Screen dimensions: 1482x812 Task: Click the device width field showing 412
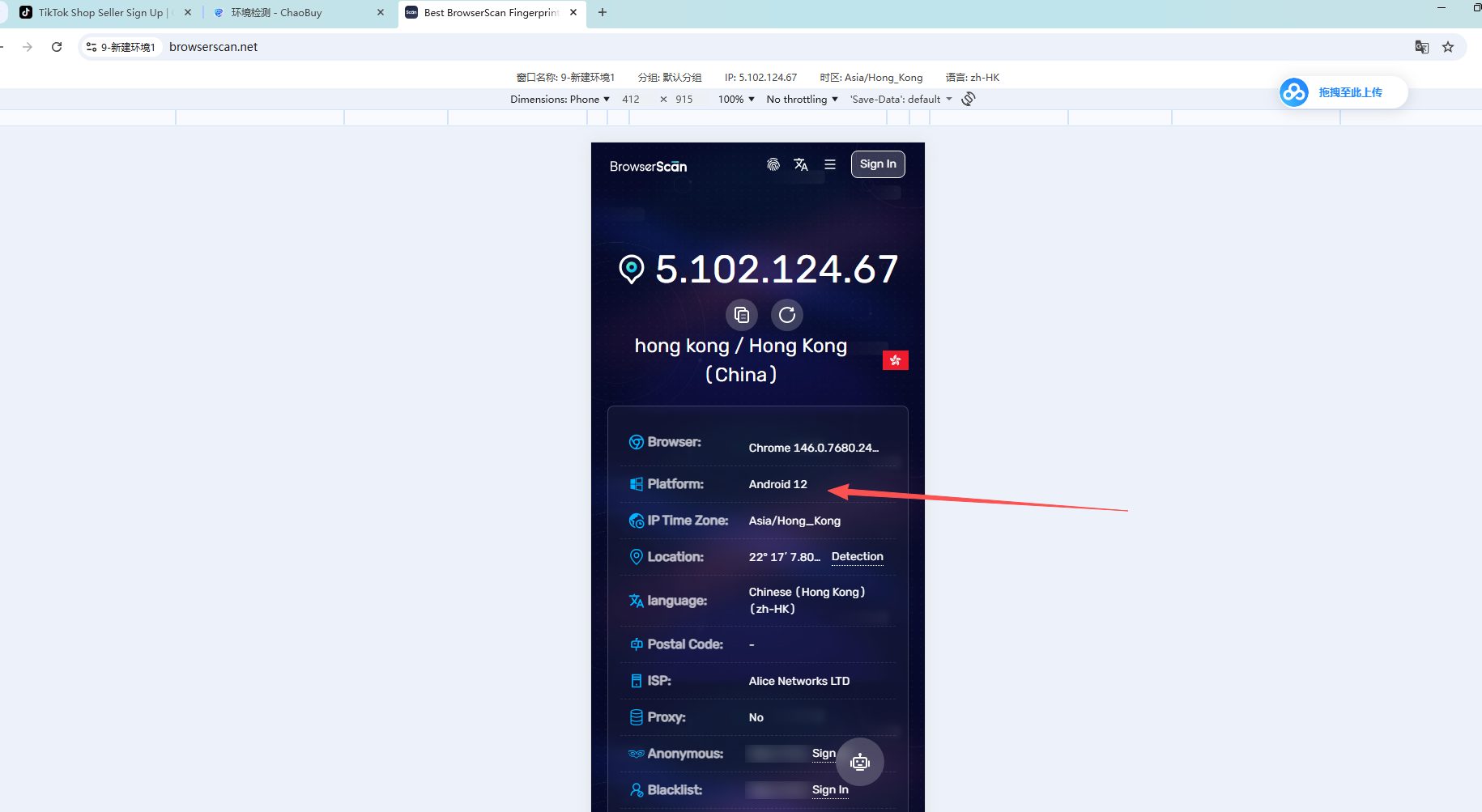(x=631, y=99)
